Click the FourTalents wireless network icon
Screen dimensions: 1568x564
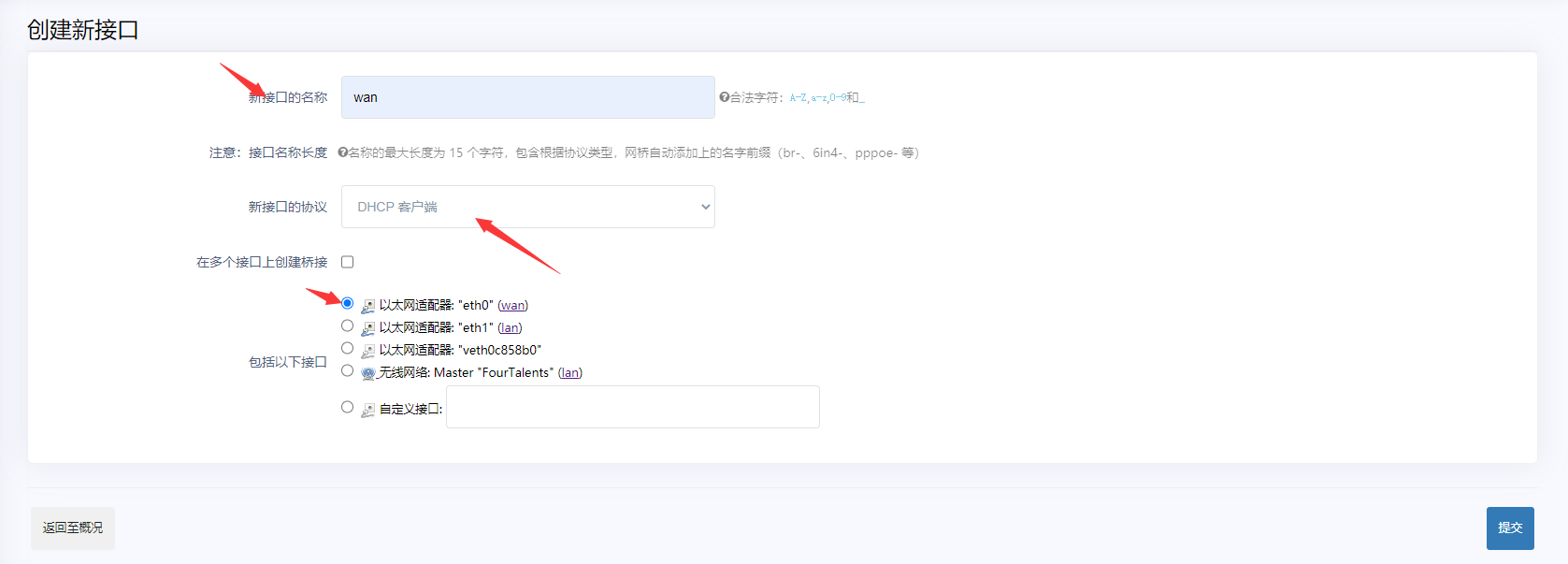[368, 373]
